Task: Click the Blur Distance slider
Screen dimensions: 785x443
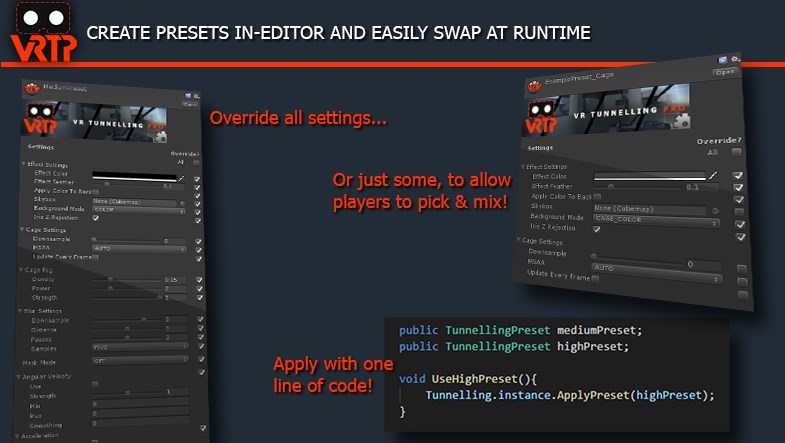Action: coord(128,329)
